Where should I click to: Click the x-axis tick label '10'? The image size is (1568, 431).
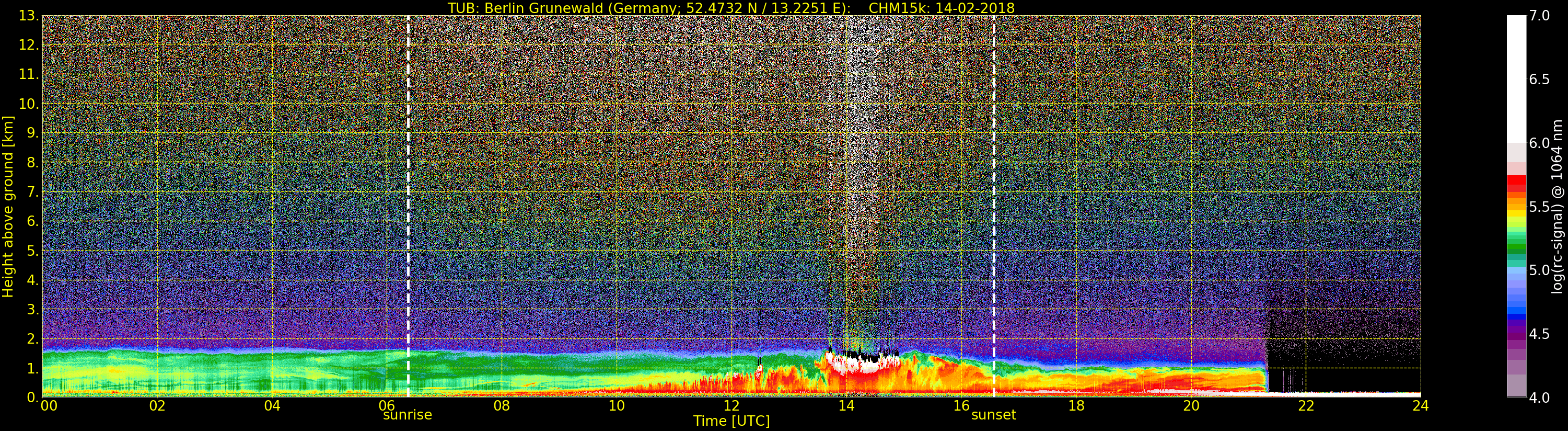click(617, 406)
